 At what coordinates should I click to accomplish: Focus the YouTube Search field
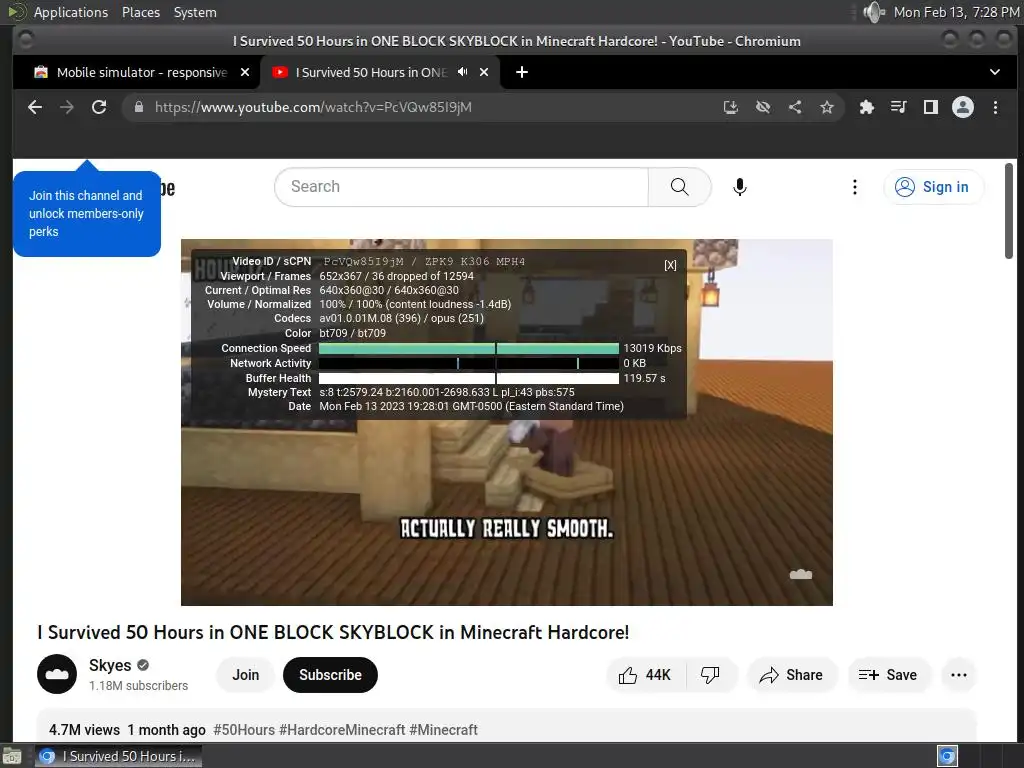(x=462, y=187)
